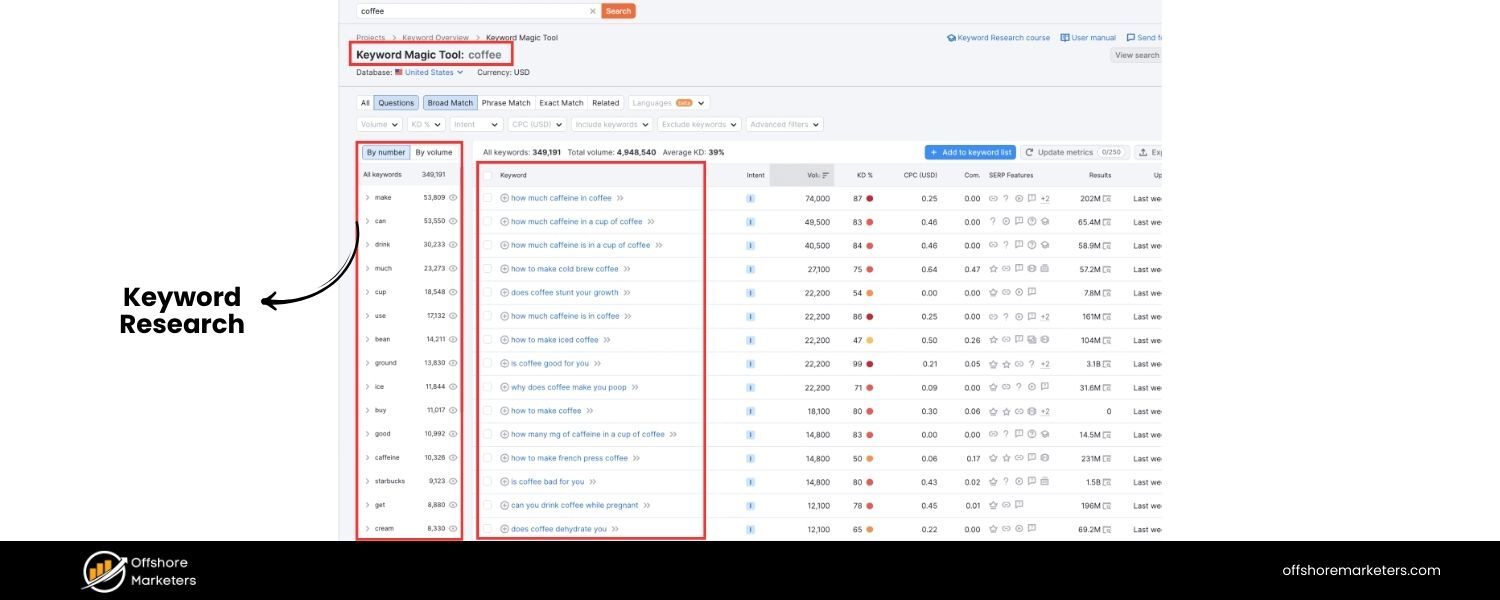1500x600 pixels.
Task: Switch to the Phrase Match tab
Action: [506, 102]
